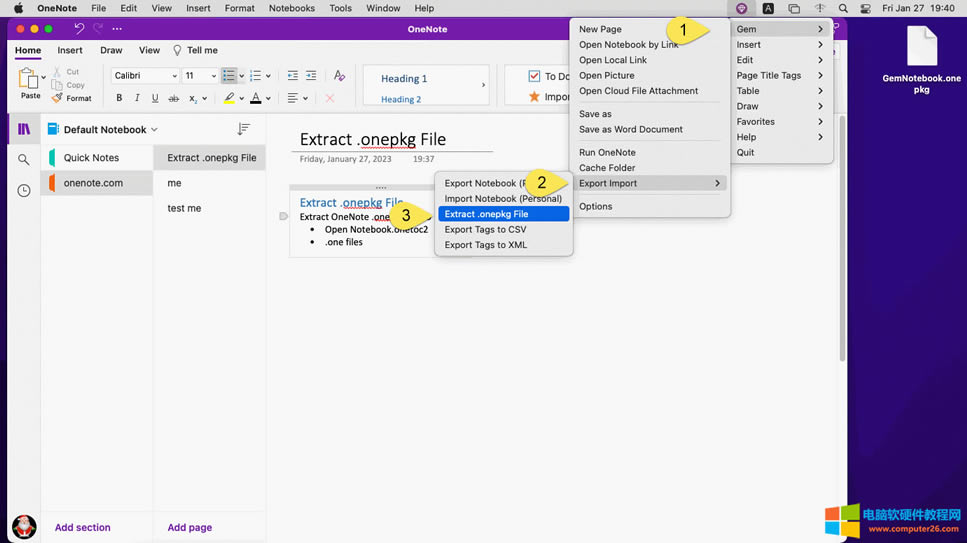Click the italic formatting icon
Screen dimensions: 967x543
click(x=137, y=98)
